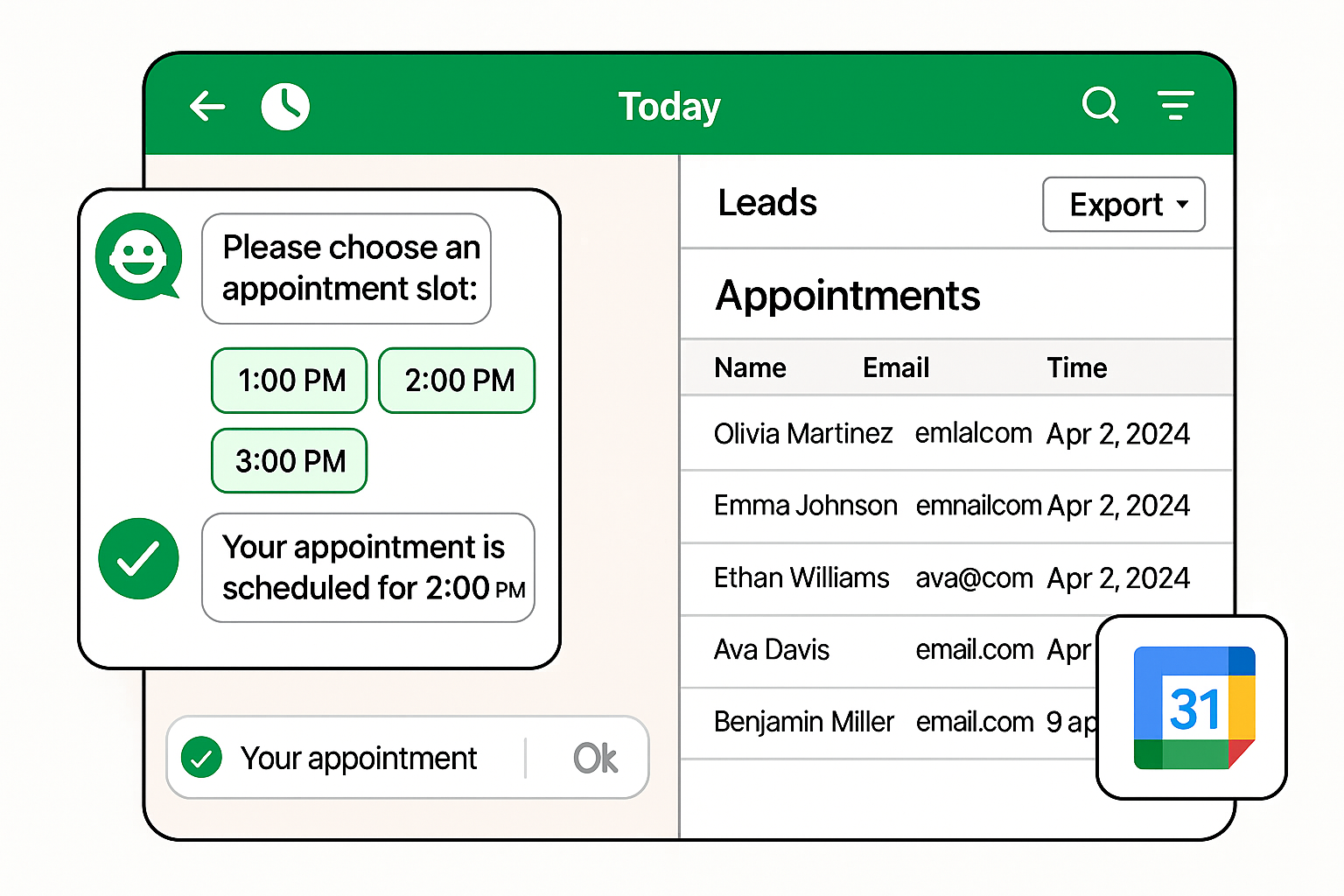Select the Benjamin Miller row
The width and height of the screenshot is (1344, 896).
(804, 722)
